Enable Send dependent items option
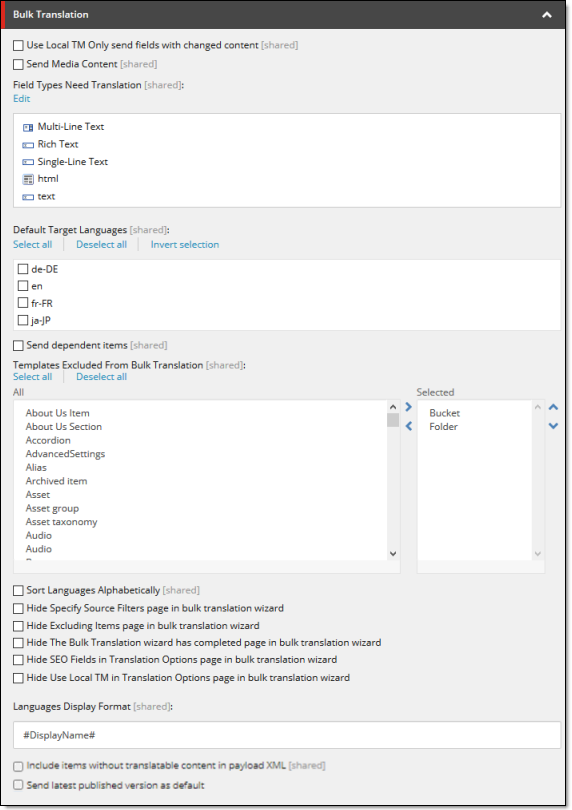This screenshot has height=810, width=572. pos(18,345)
